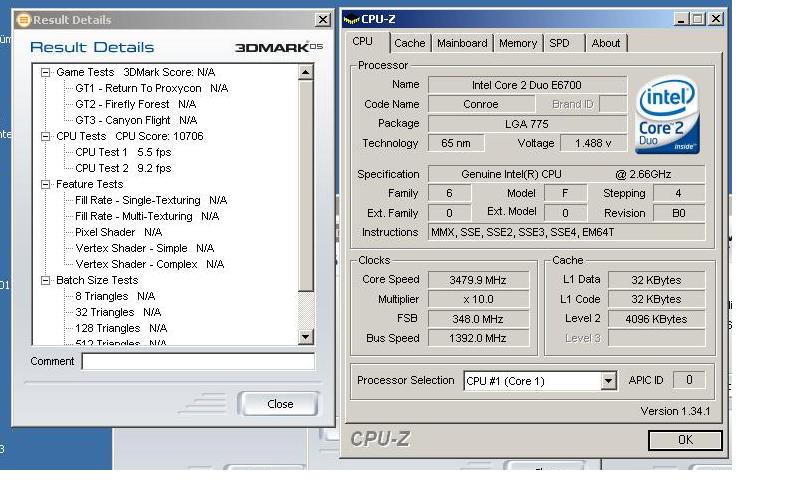This screenshot has width=800, height=500.
Task: Select GT1 - Return To Proxycon row
Action: [152, 88]
